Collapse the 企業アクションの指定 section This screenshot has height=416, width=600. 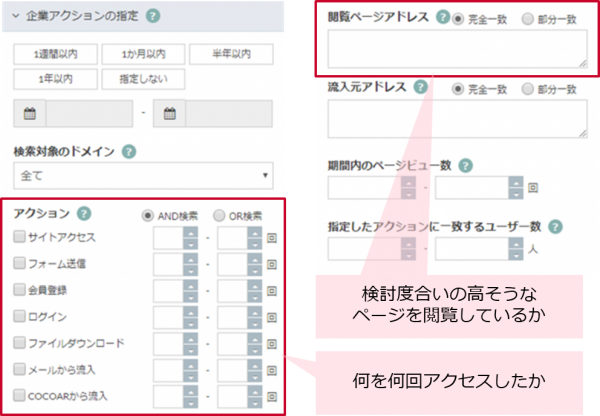[16, 16]
